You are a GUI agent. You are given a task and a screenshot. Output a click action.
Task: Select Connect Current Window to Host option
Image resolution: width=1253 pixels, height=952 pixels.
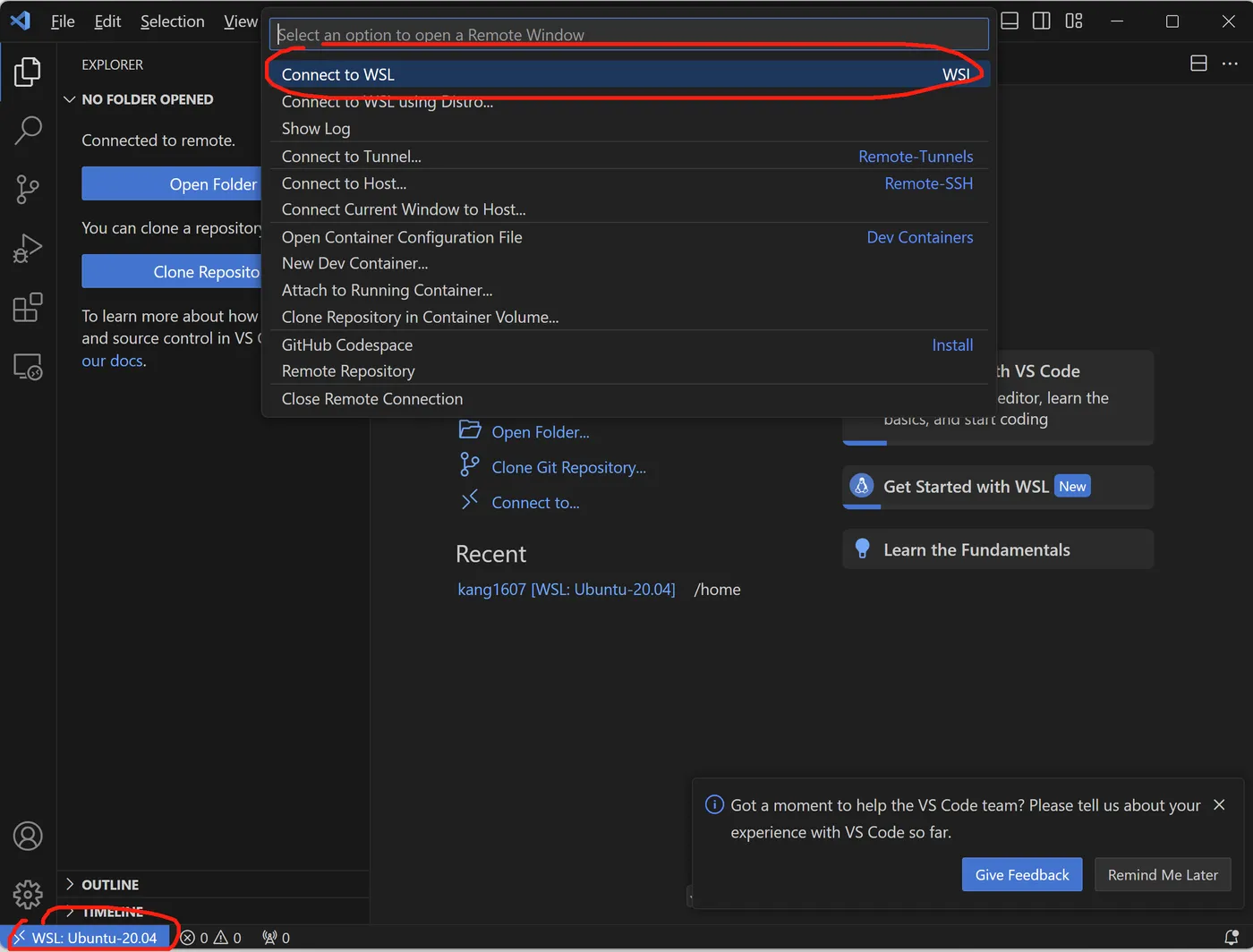[x=628, y=209]
